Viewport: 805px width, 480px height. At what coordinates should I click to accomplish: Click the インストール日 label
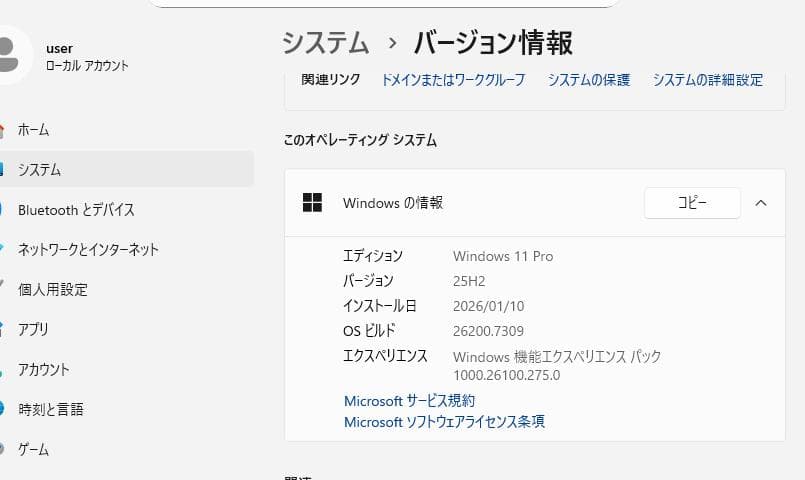click(x=379, y=306)
